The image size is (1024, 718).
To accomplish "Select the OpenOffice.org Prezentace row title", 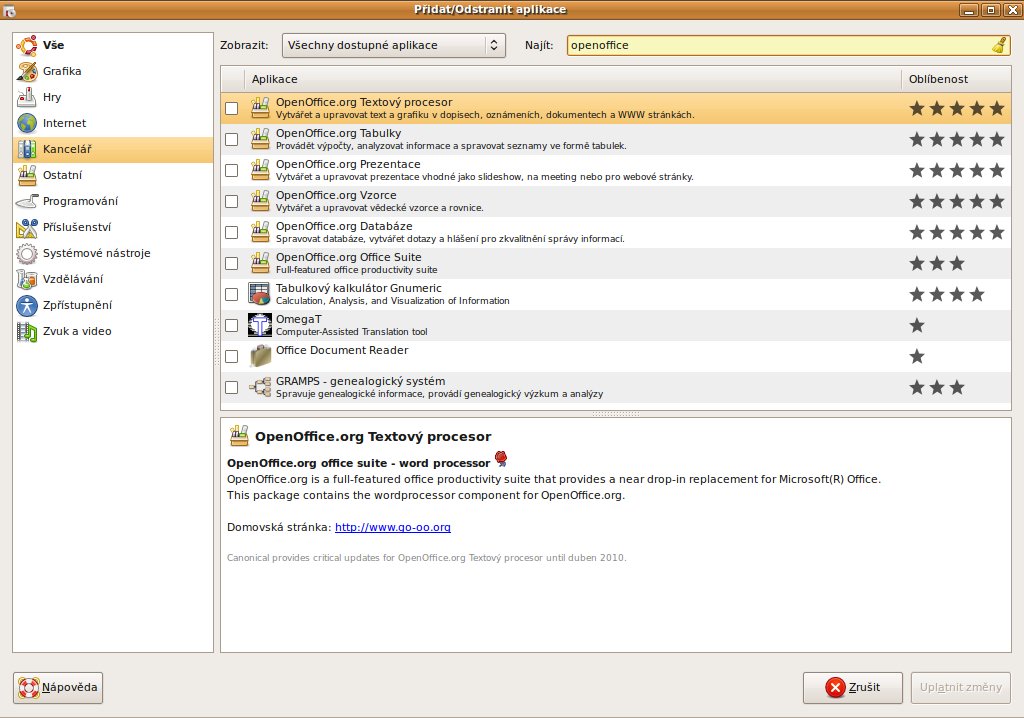I will (348, 164).
